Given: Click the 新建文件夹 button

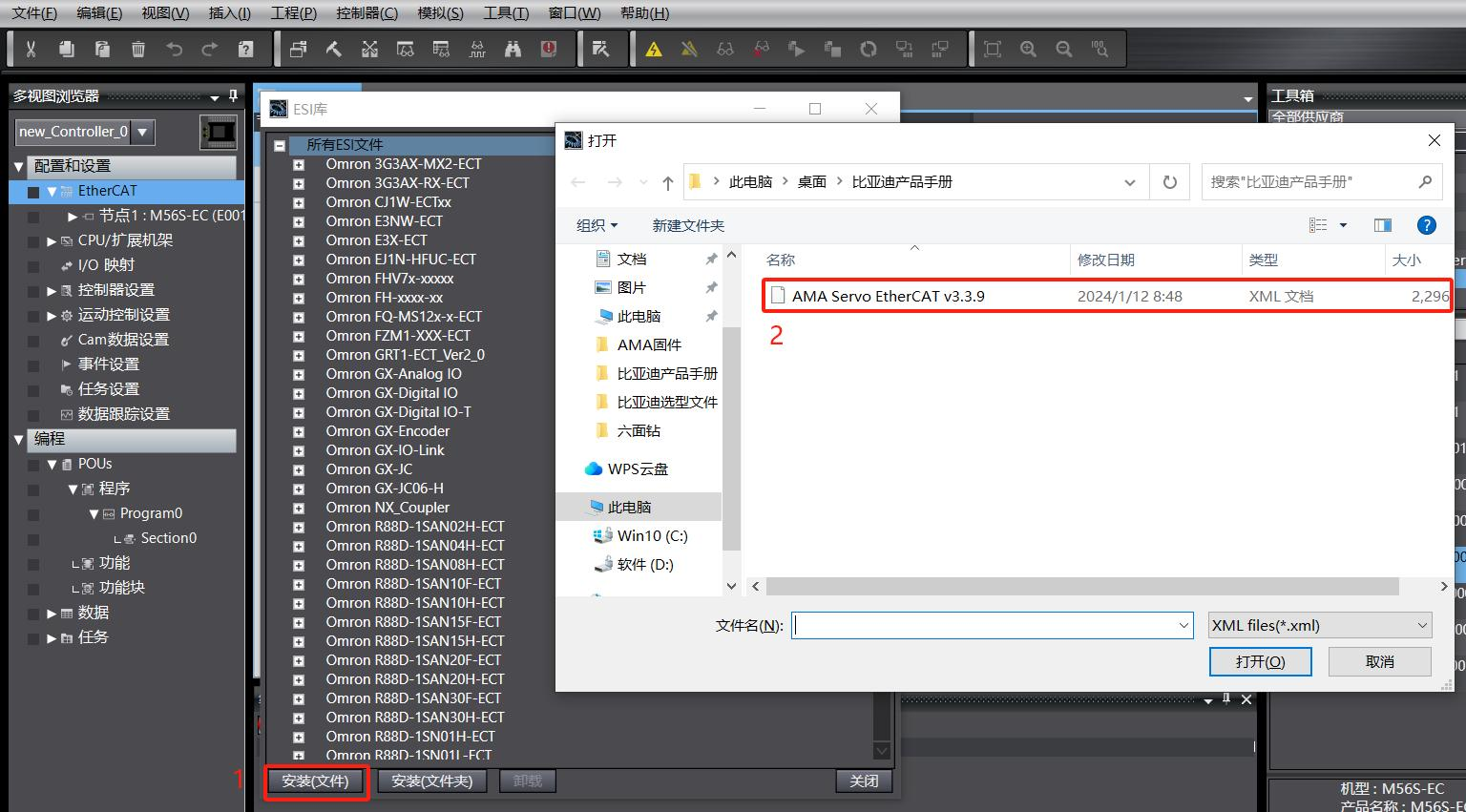Looking at the screenshot, I should [x=688, y=225].
